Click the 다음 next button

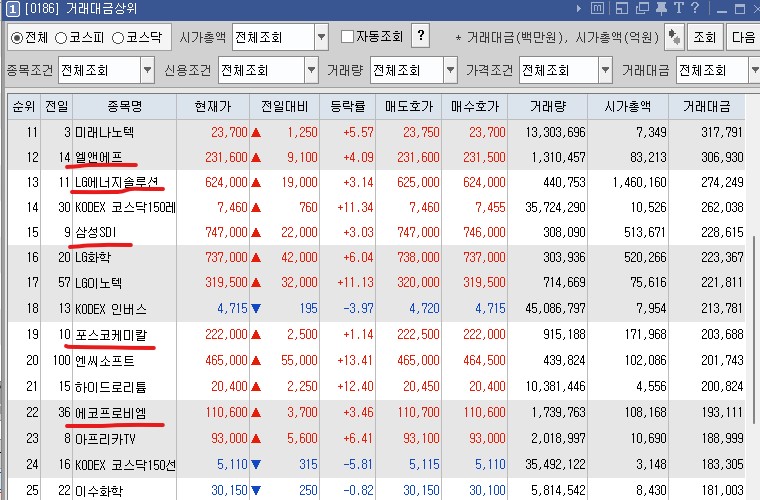(x=743, y=37)
